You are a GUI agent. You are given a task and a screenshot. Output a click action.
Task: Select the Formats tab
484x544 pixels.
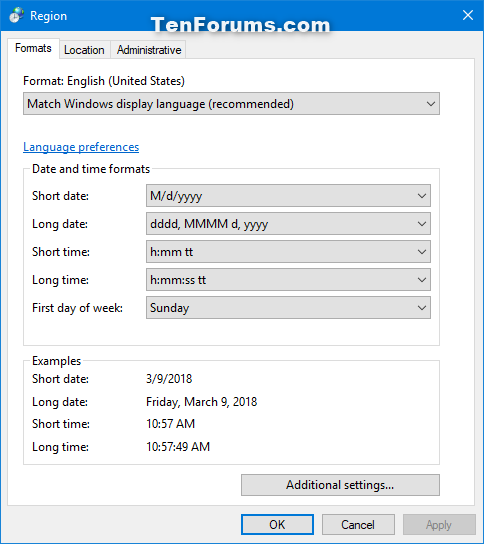33,48
